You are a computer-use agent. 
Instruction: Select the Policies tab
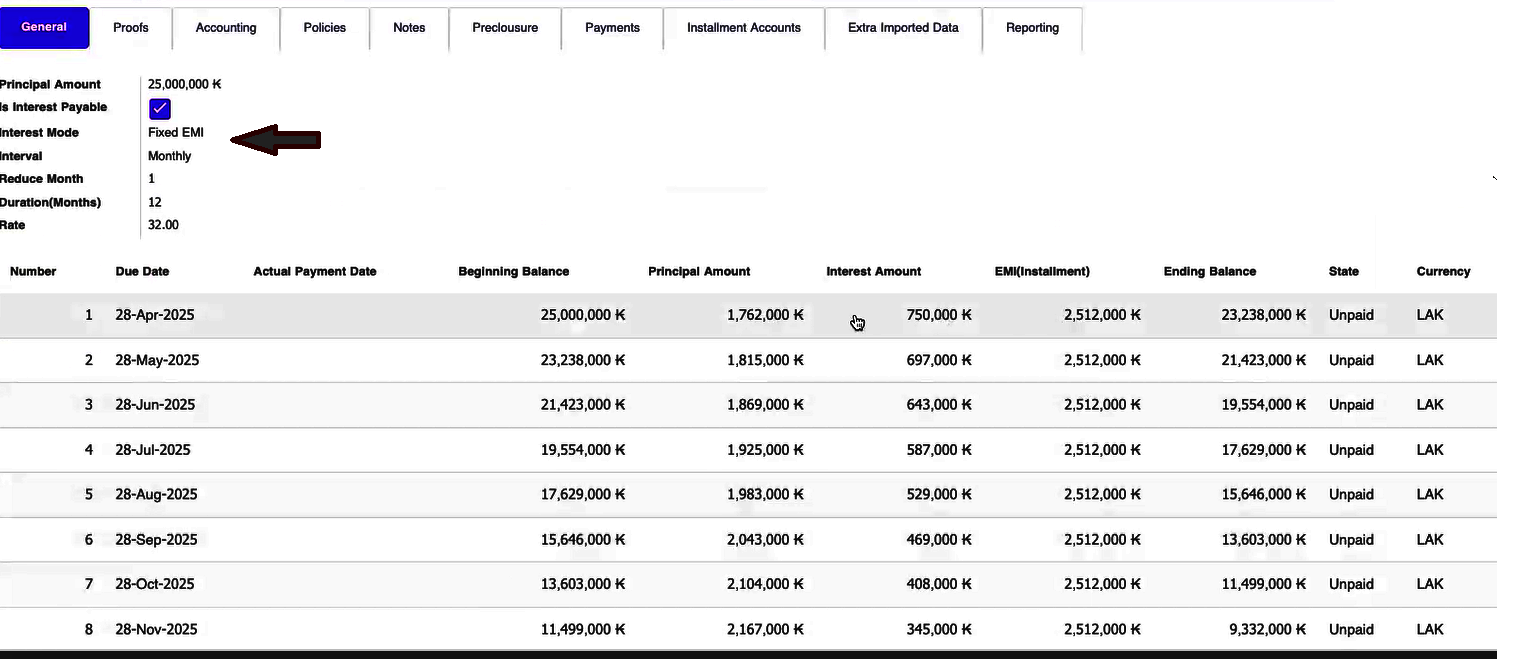(325, 28)
